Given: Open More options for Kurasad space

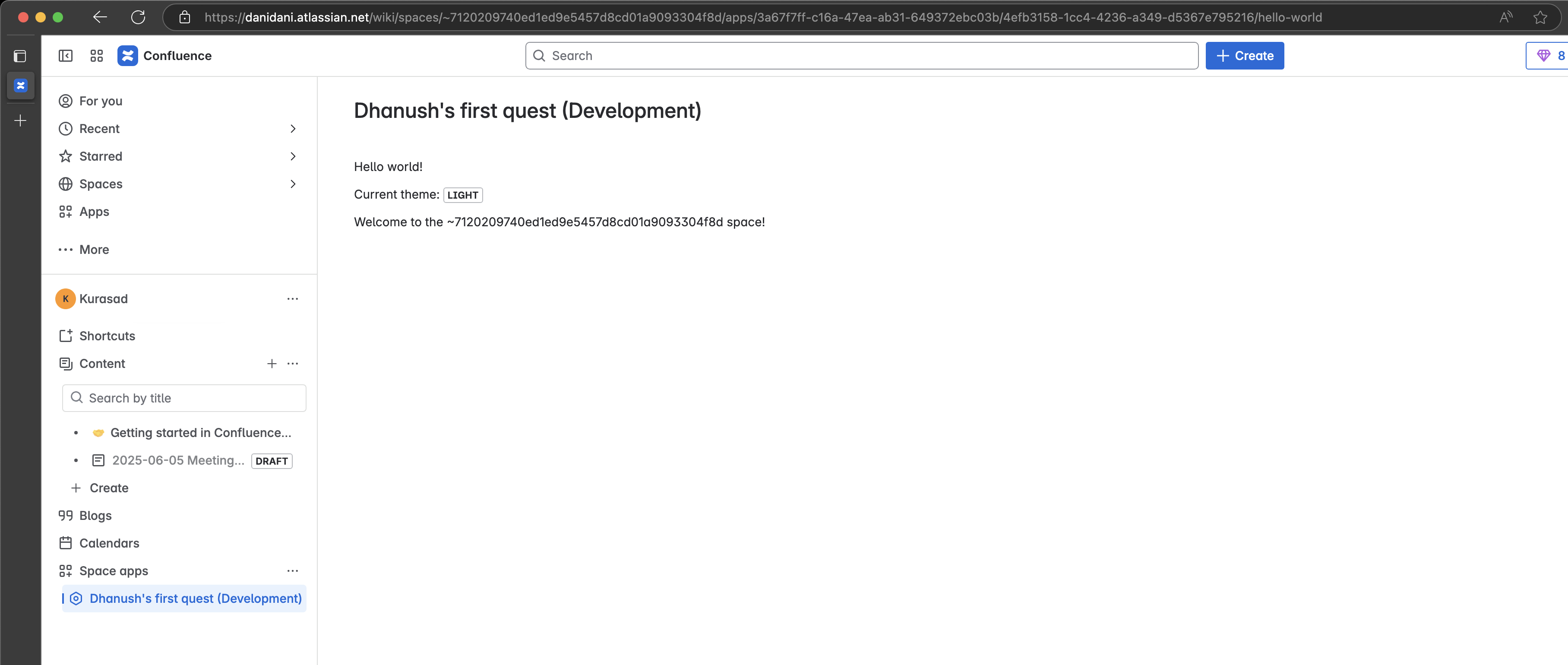Looking at the screenshot, I should pyautogui.click(x=292, y=299).
